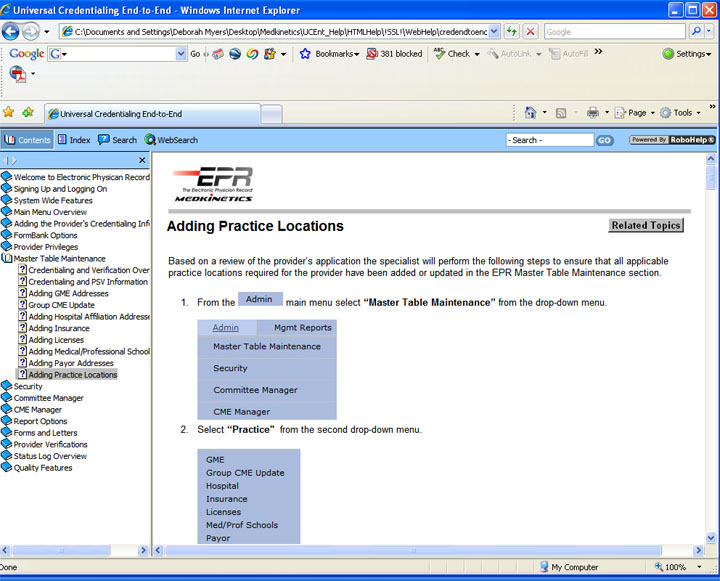
Task: Click the GO button next to Search box
Action: click(604, 140)
